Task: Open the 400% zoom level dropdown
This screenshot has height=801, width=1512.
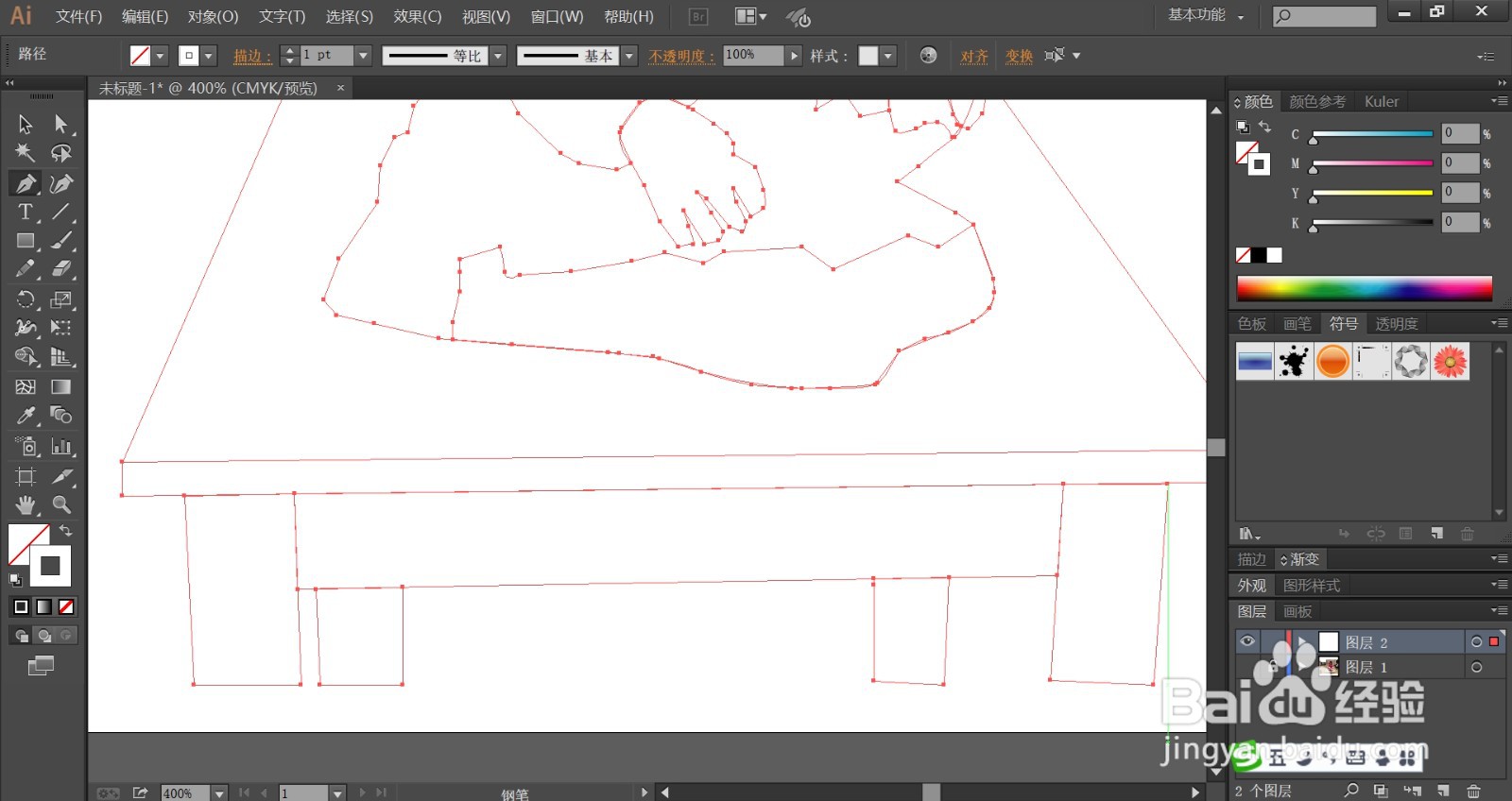Action: click(x=219, y=793)
